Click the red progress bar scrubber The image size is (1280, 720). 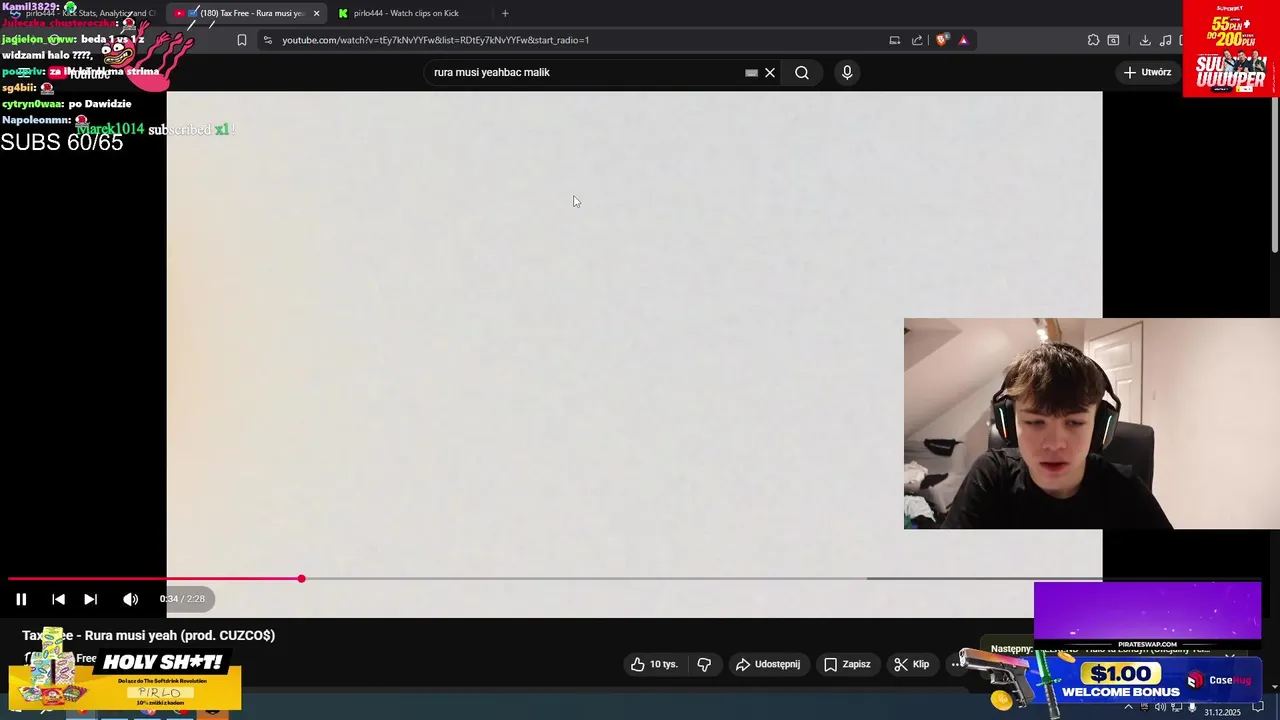pos(301,579)
